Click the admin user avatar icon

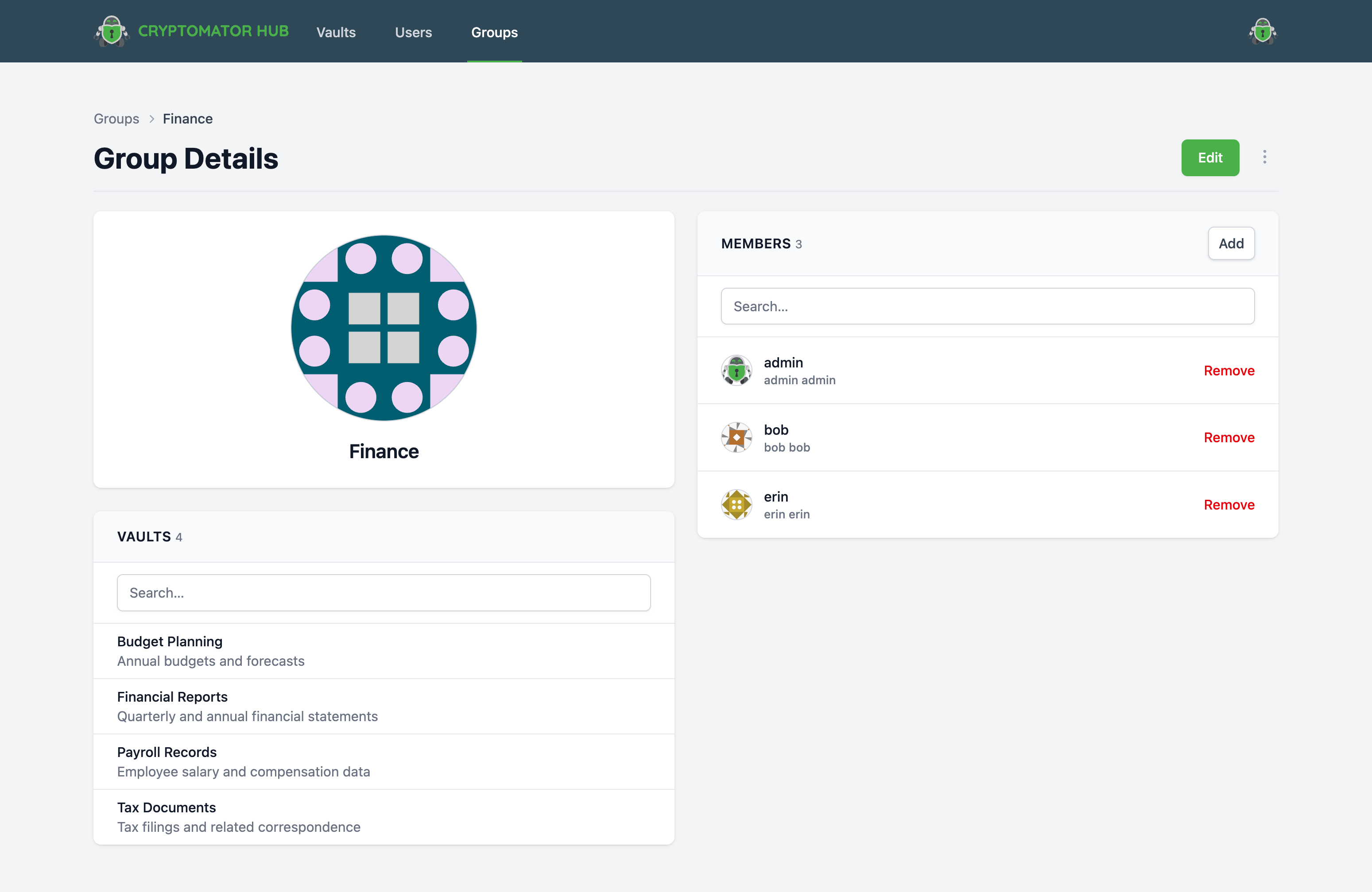click(x=736, y=371)
